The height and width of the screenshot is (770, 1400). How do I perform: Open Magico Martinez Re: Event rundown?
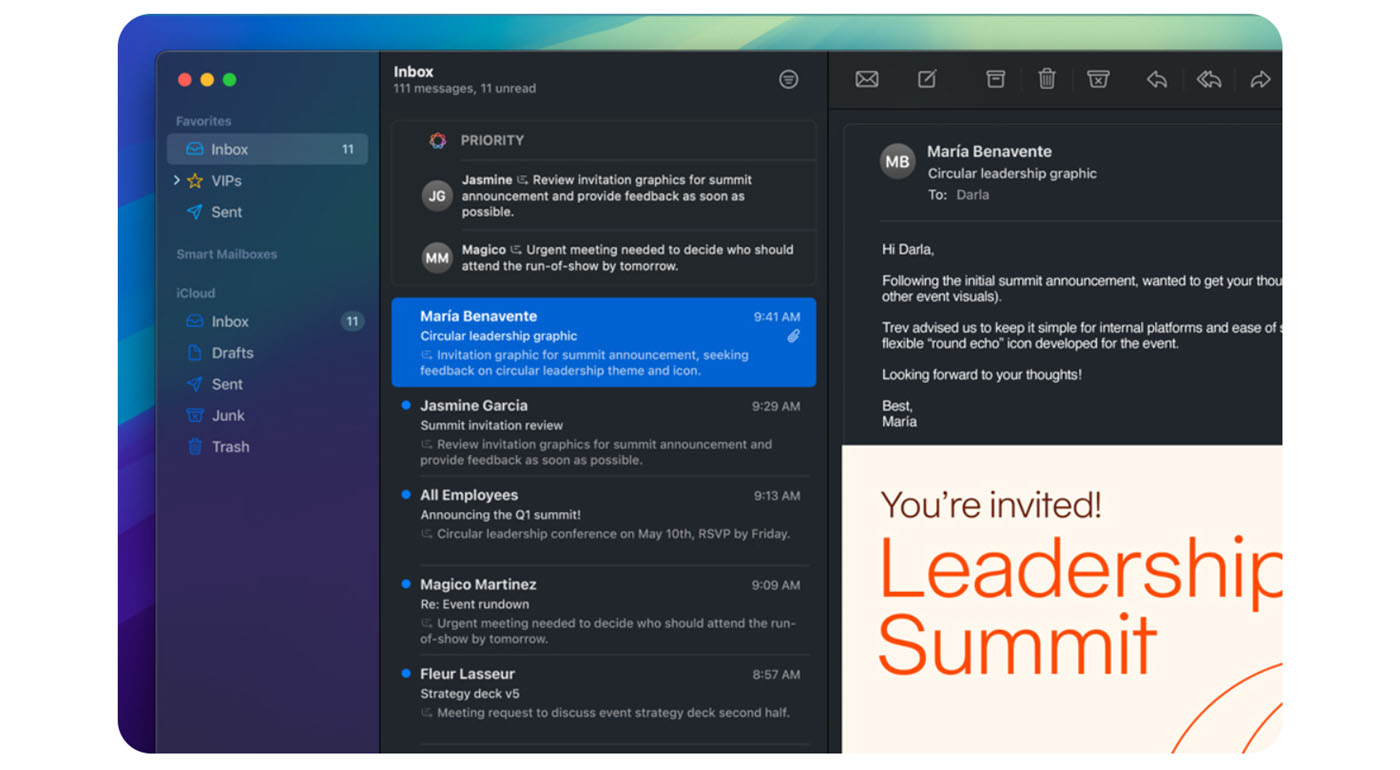[x=604, y=611]
